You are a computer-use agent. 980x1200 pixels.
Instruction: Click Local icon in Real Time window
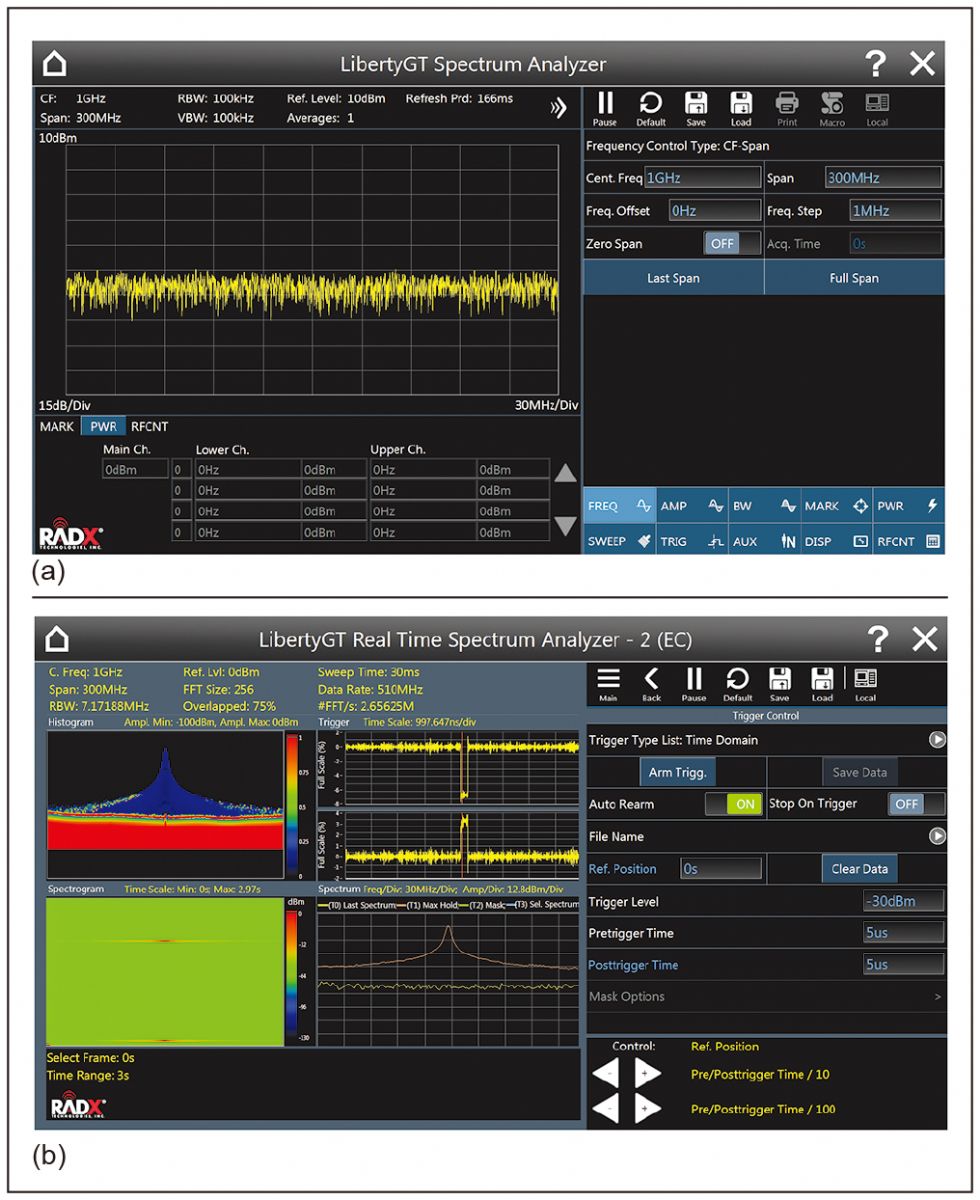(865, 684)
